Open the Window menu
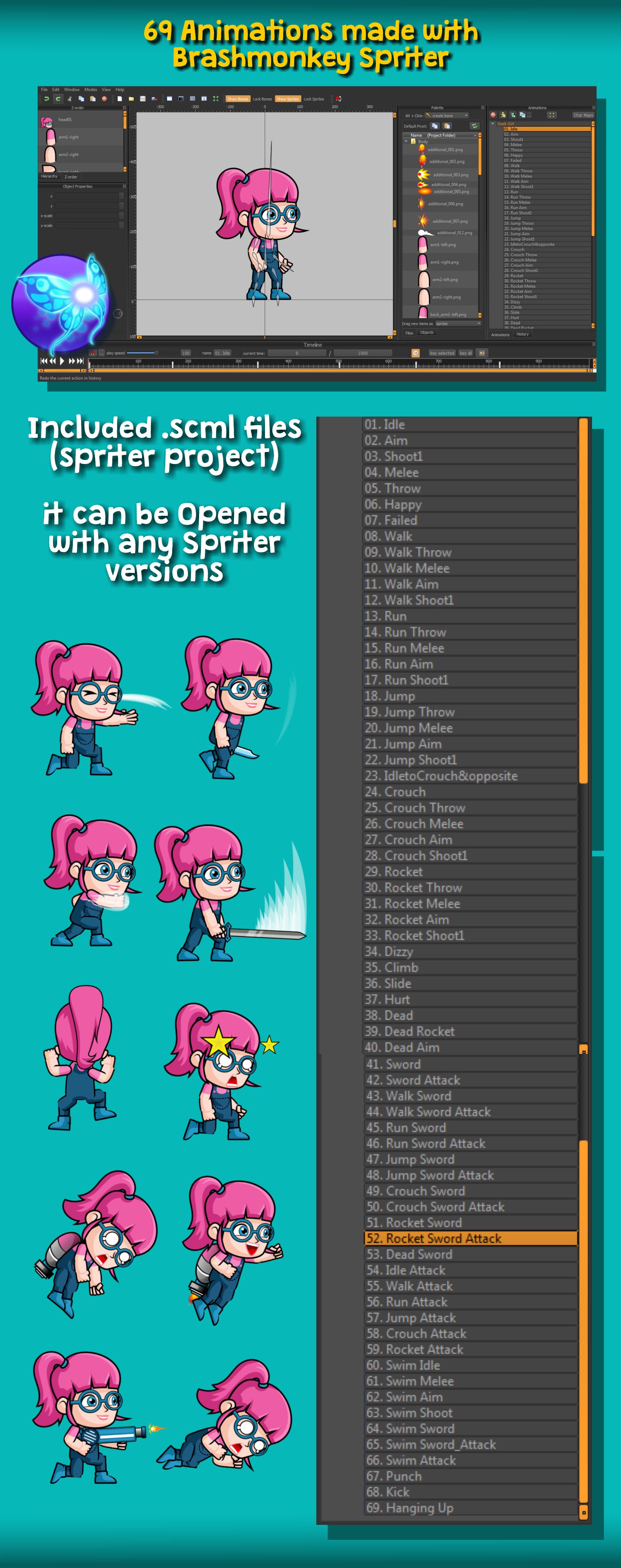 [x=72, y=89]
